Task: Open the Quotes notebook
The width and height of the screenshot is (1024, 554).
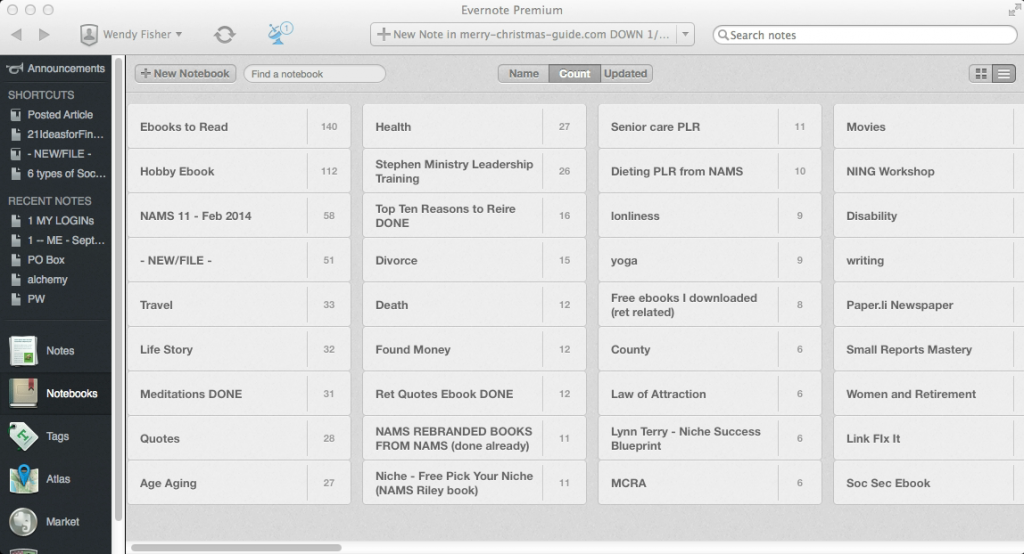Action: 239,438
